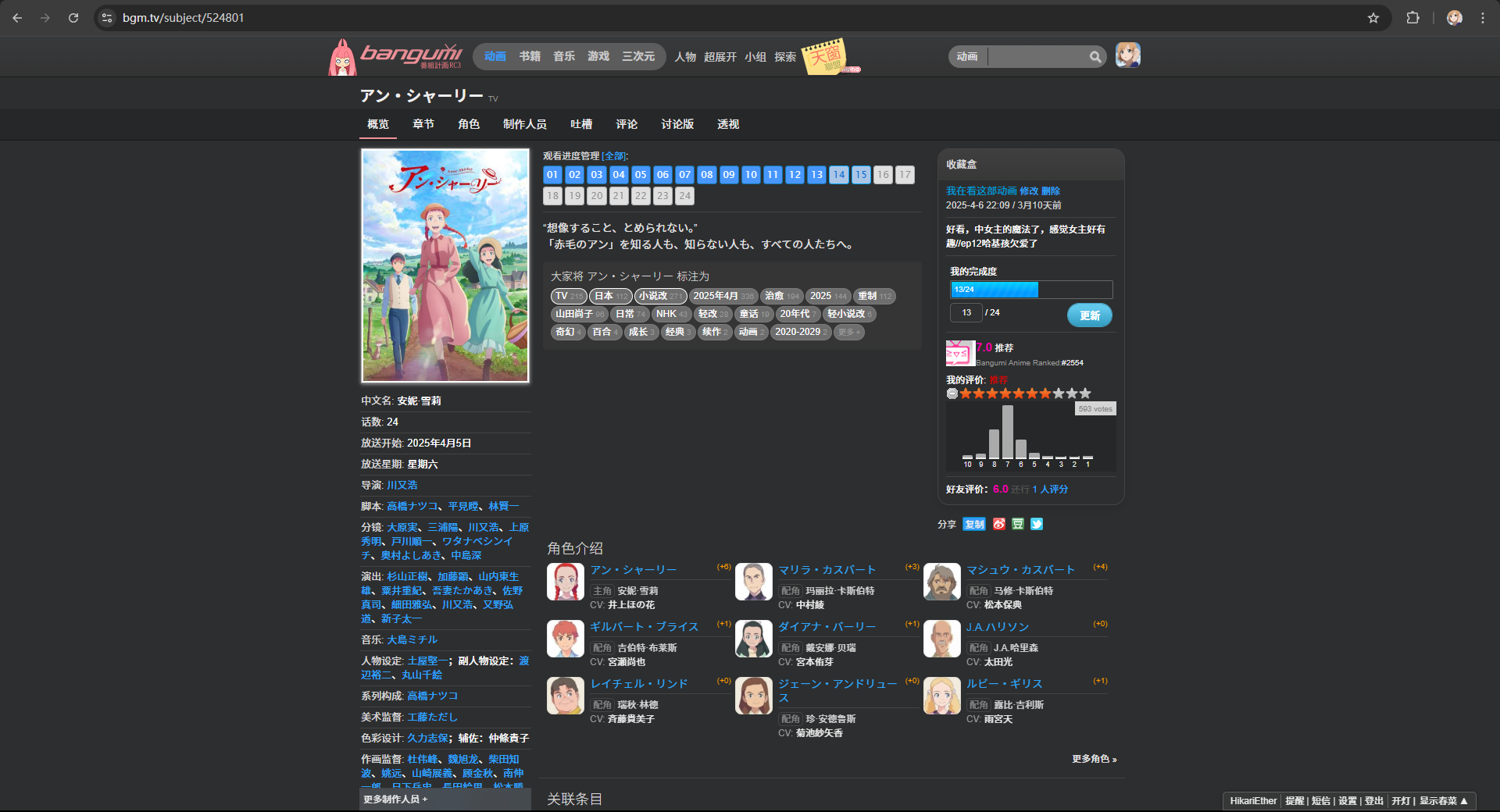The image size is (1500, 812).
Task: Select episode 24 in the progress grid
Action: (x=684, y=195)
